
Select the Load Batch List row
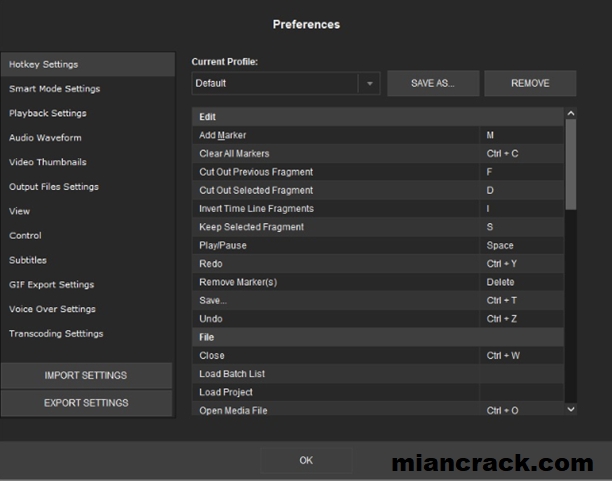[378, 374]
